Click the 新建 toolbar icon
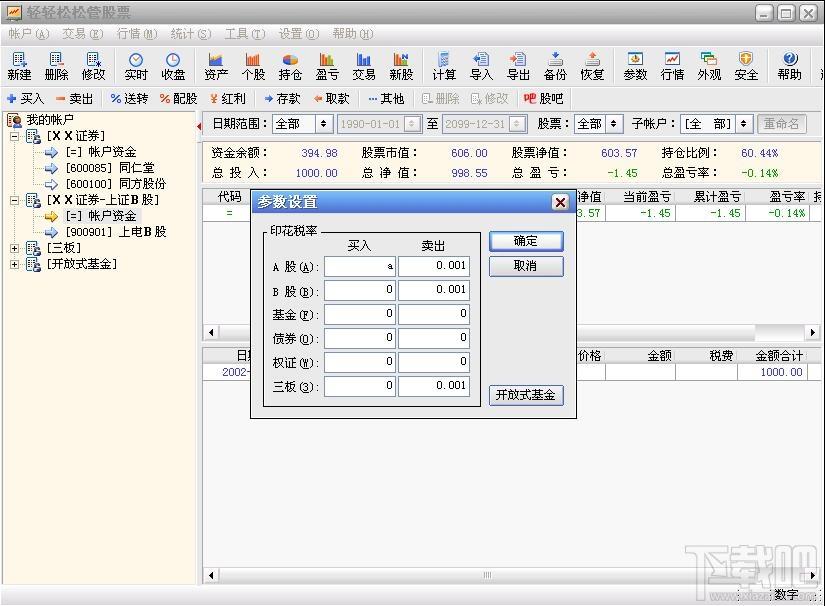The width and height of the screenshot is (825, 606). tap(19, 66)
